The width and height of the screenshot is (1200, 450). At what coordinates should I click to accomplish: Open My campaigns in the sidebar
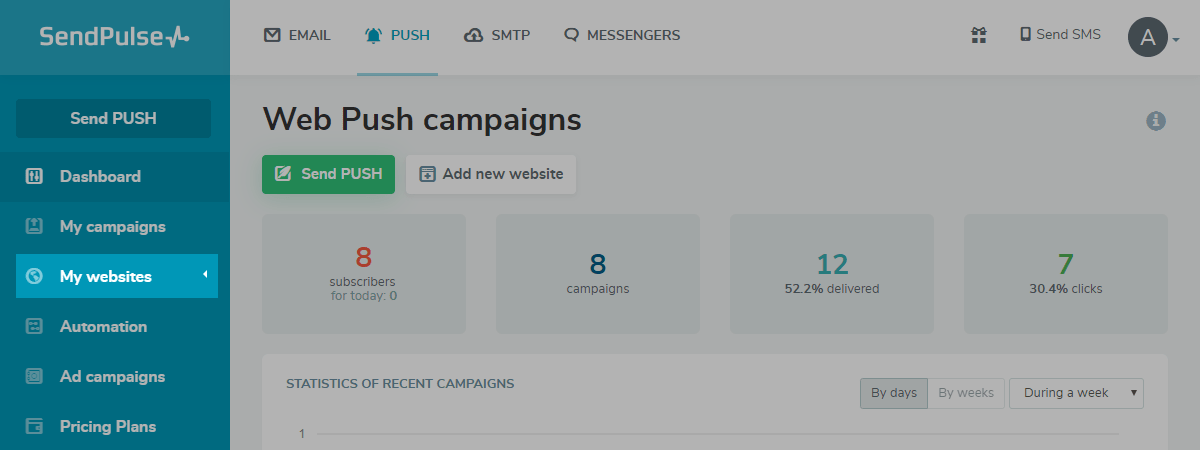[115, 226]
